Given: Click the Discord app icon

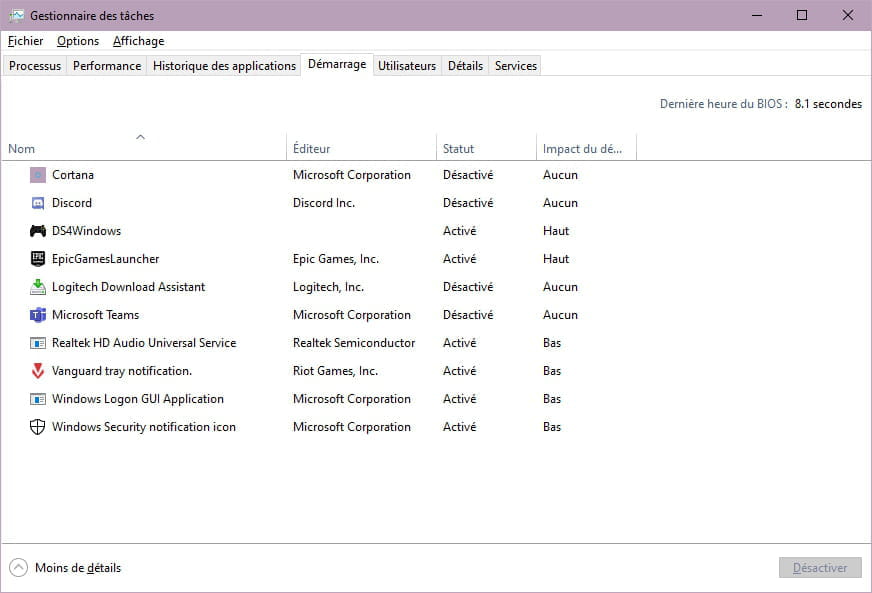Looking at the screenshot, I should pos(38,203).
